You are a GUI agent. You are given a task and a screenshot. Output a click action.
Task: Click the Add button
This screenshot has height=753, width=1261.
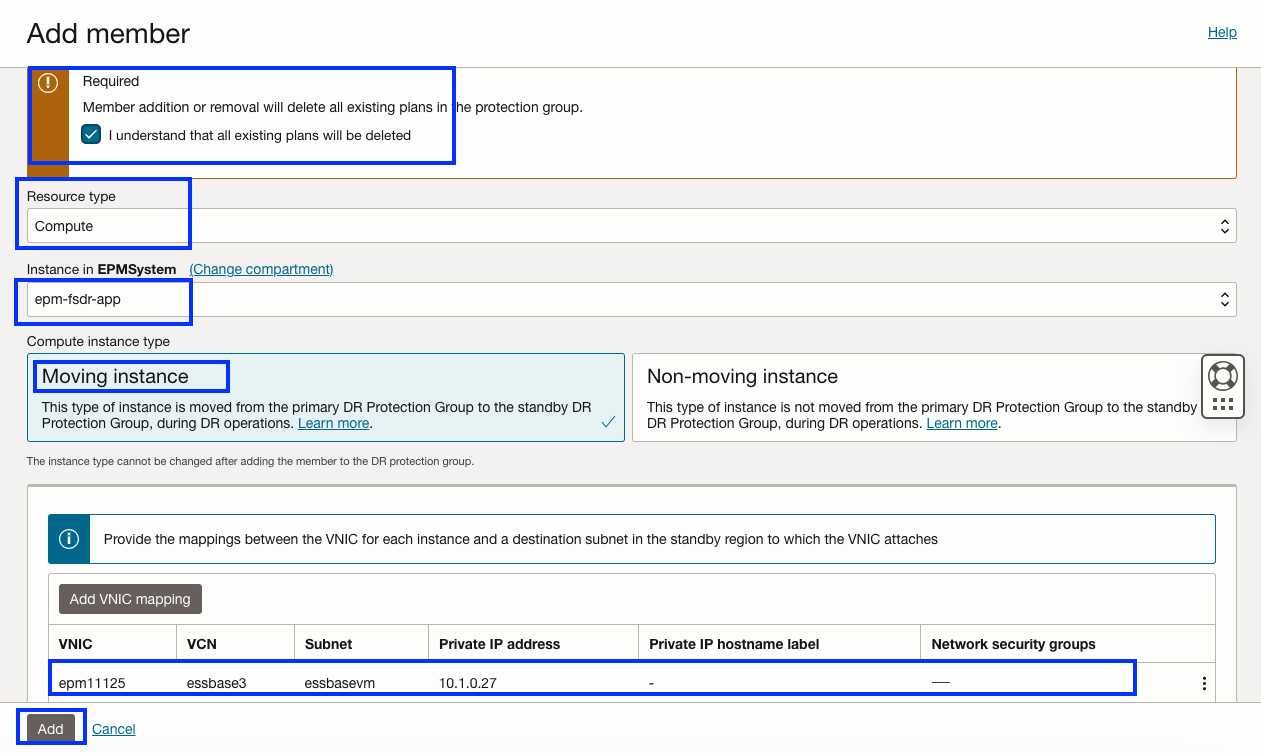[51, 729]
